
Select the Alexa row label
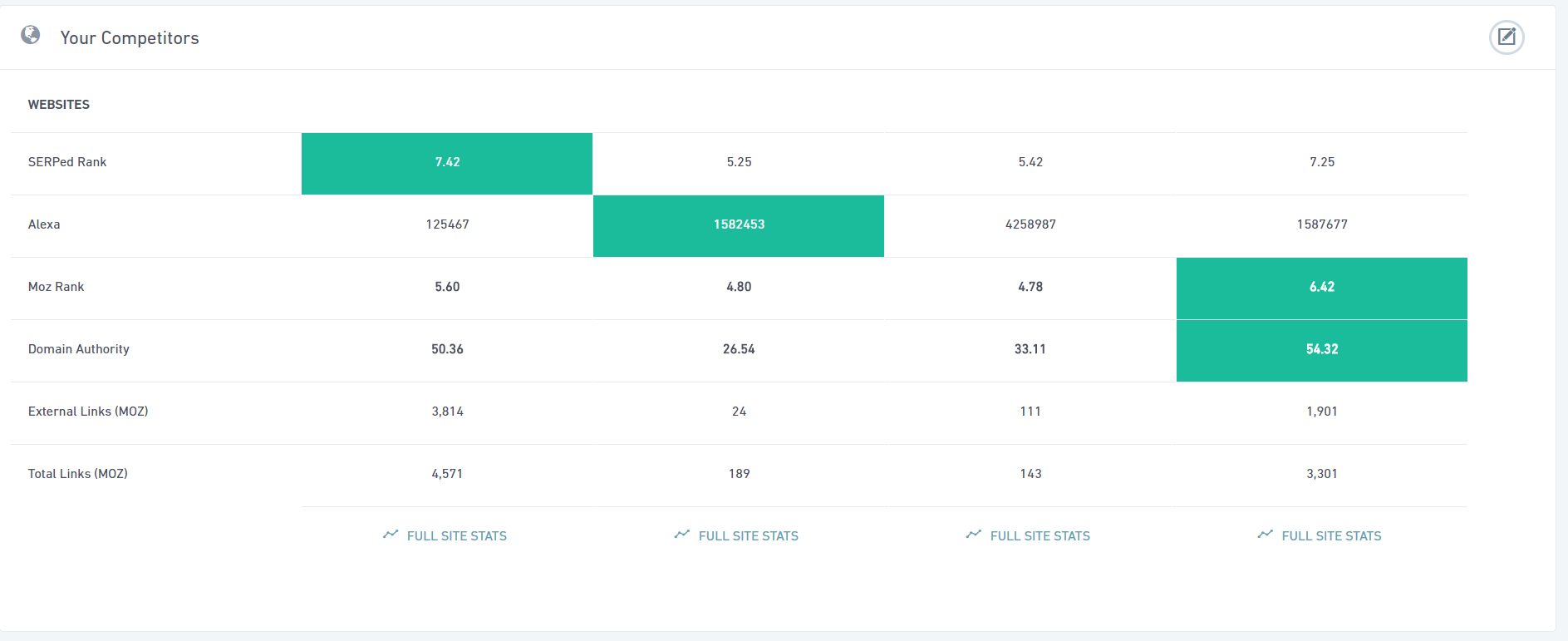[44, 224]
